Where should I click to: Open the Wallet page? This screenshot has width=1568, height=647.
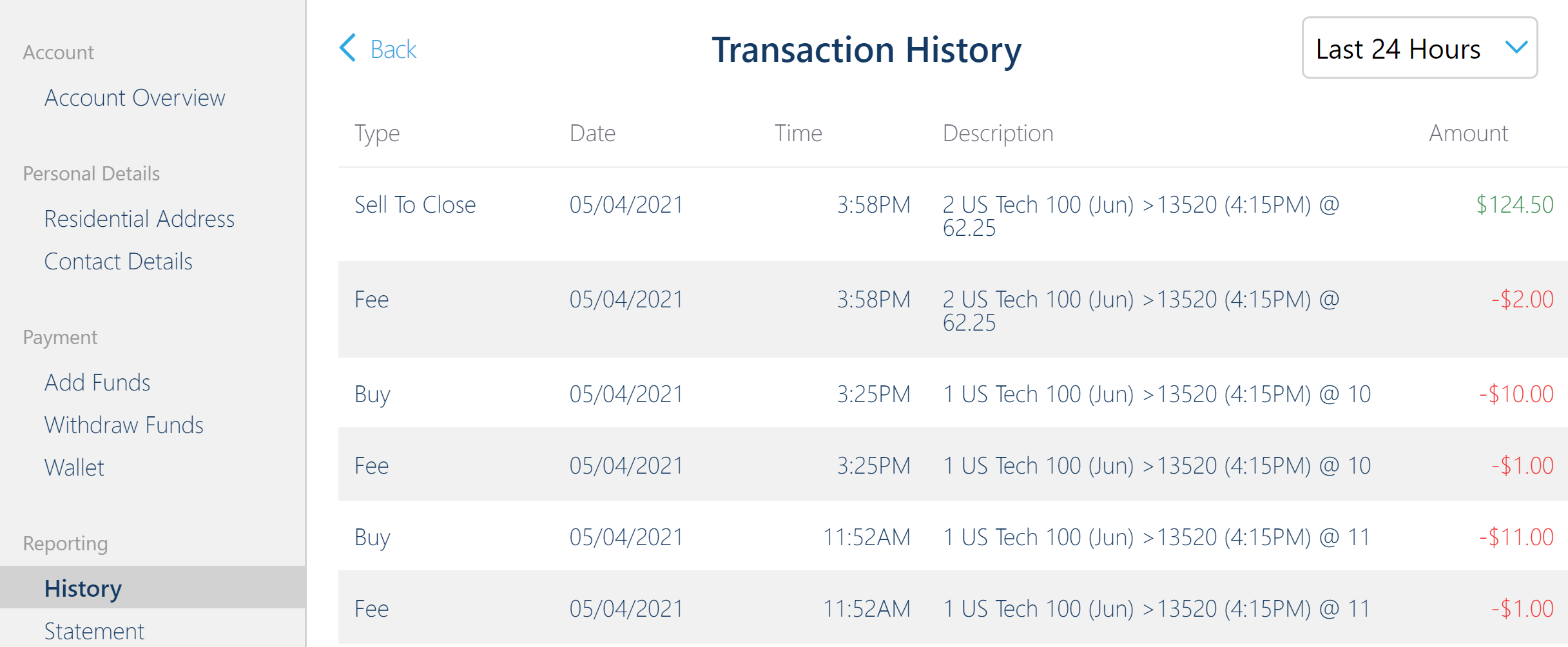[74, 468]
